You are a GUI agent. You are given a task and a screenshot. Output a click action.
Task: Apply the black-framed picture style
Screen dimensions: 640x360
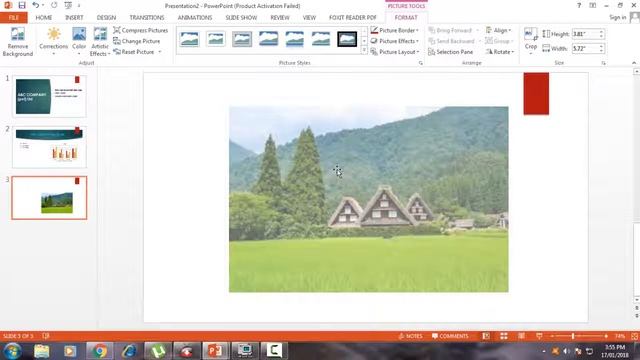click(347, 39)
